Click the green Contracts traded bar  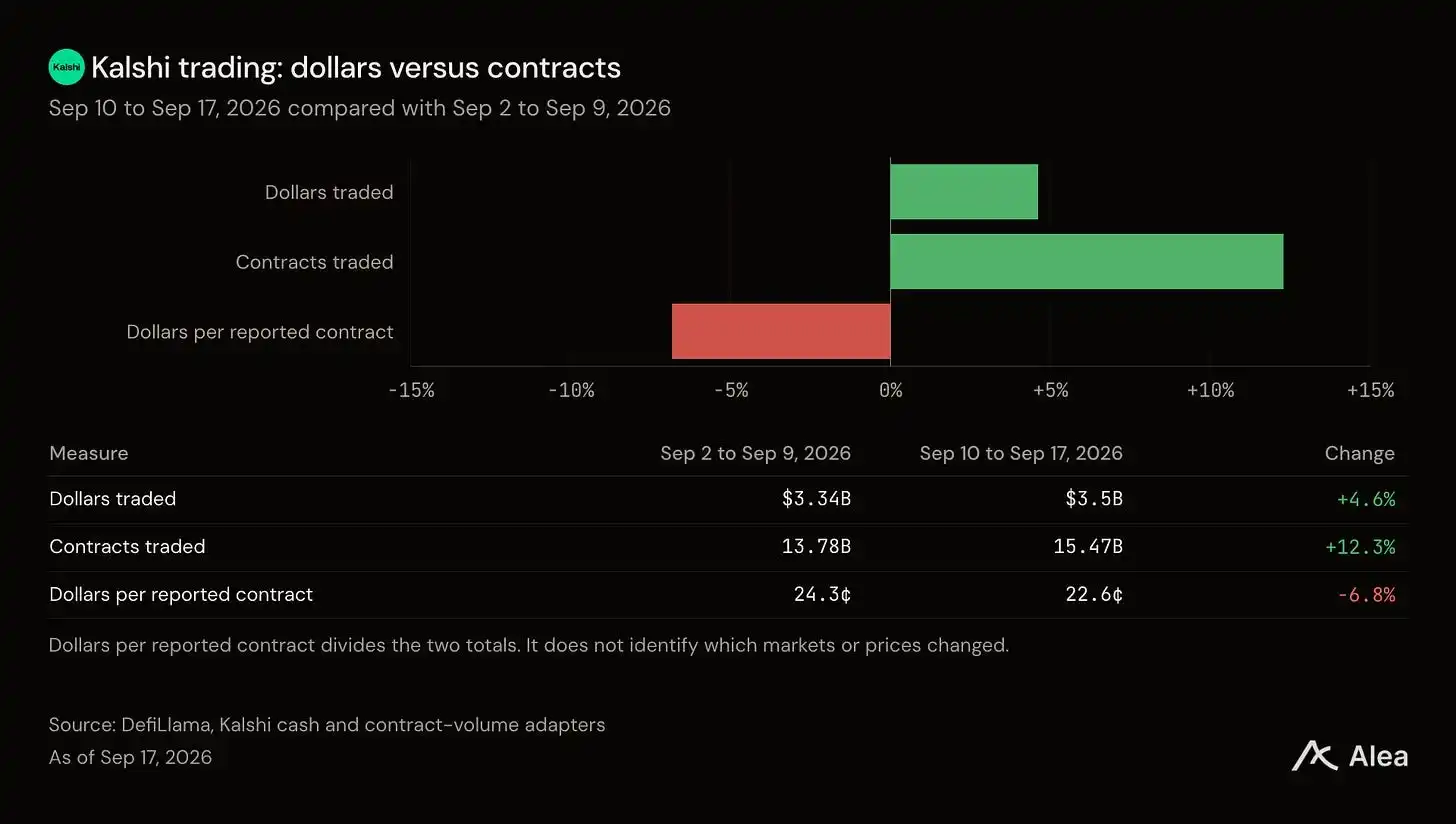click(x=1087, y=262)
